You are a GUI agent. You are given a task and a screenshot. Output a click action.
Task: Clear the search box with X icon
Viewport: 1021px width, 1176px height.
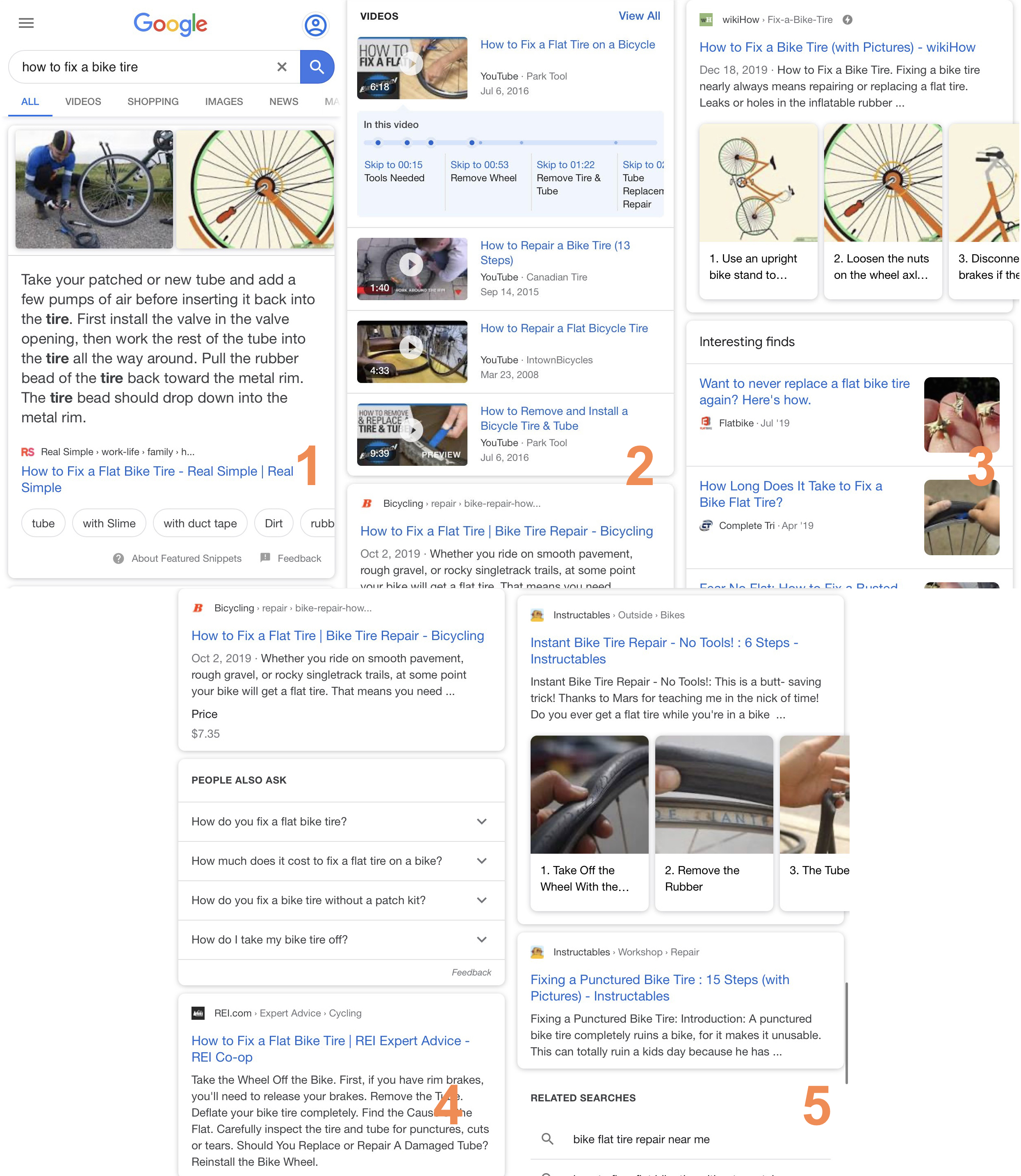click(x=281, y=67)
